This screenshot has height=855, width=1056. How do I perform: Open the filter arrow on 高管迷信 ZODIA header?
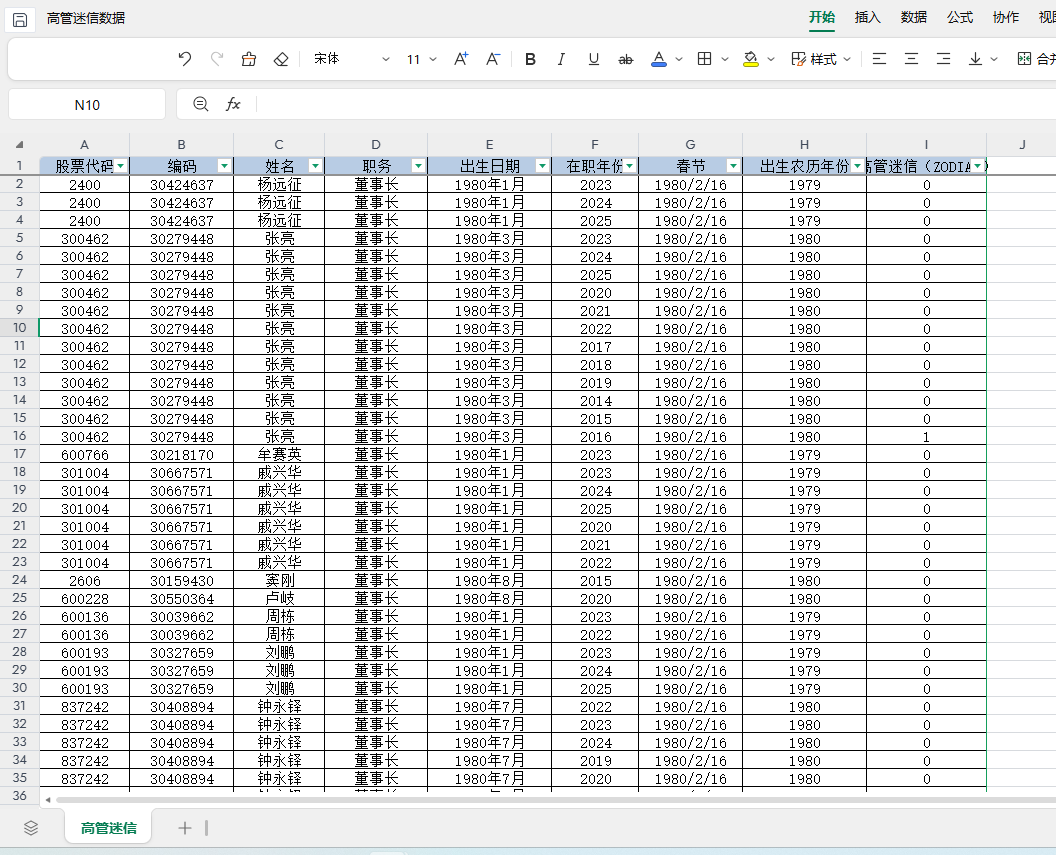[978, 166]
